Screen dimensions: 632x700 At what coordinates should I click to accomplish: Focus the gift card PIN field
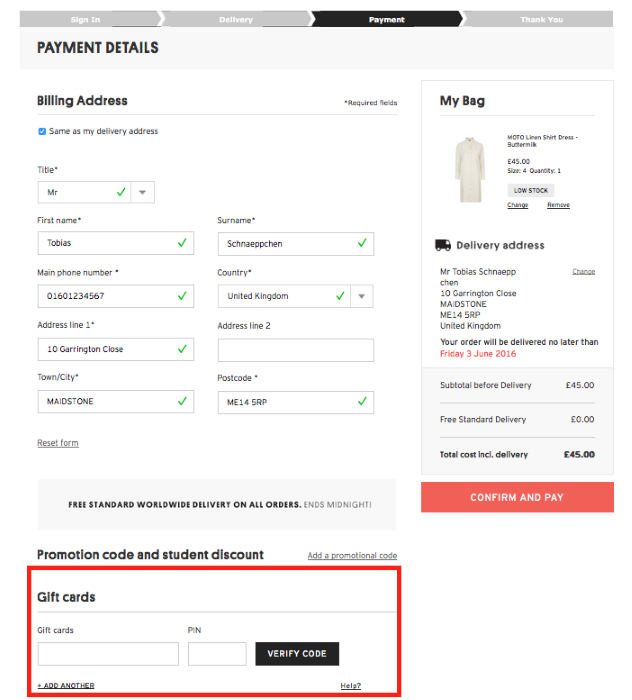pos(217,654)
